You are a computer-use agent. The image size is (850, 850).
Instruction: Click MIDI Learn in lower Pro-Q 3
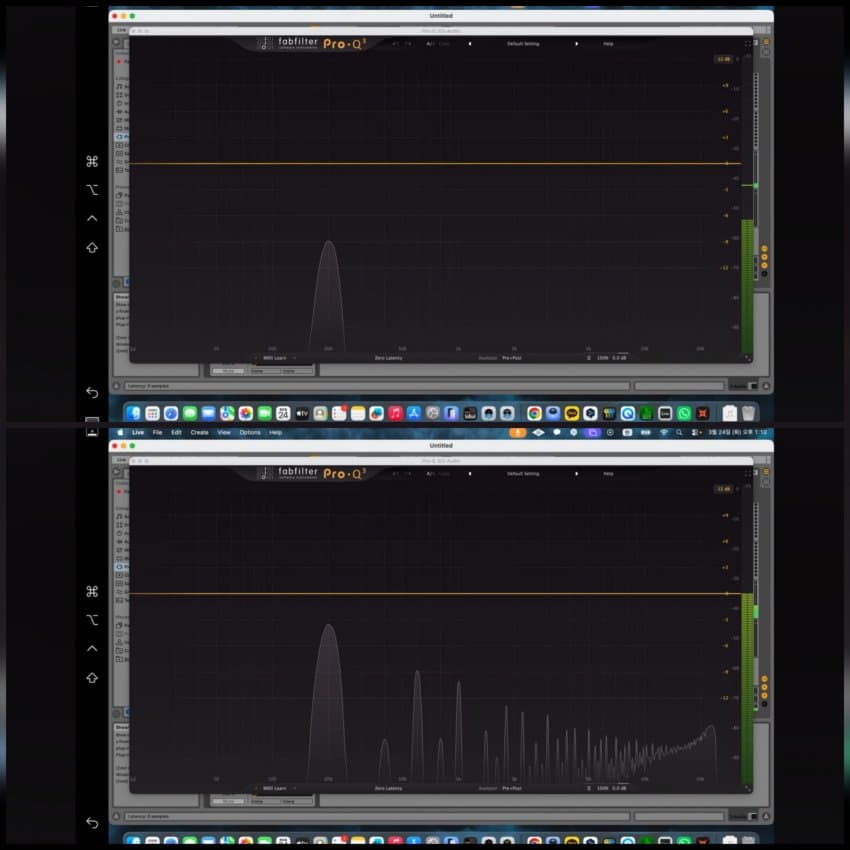click(275, 788)
